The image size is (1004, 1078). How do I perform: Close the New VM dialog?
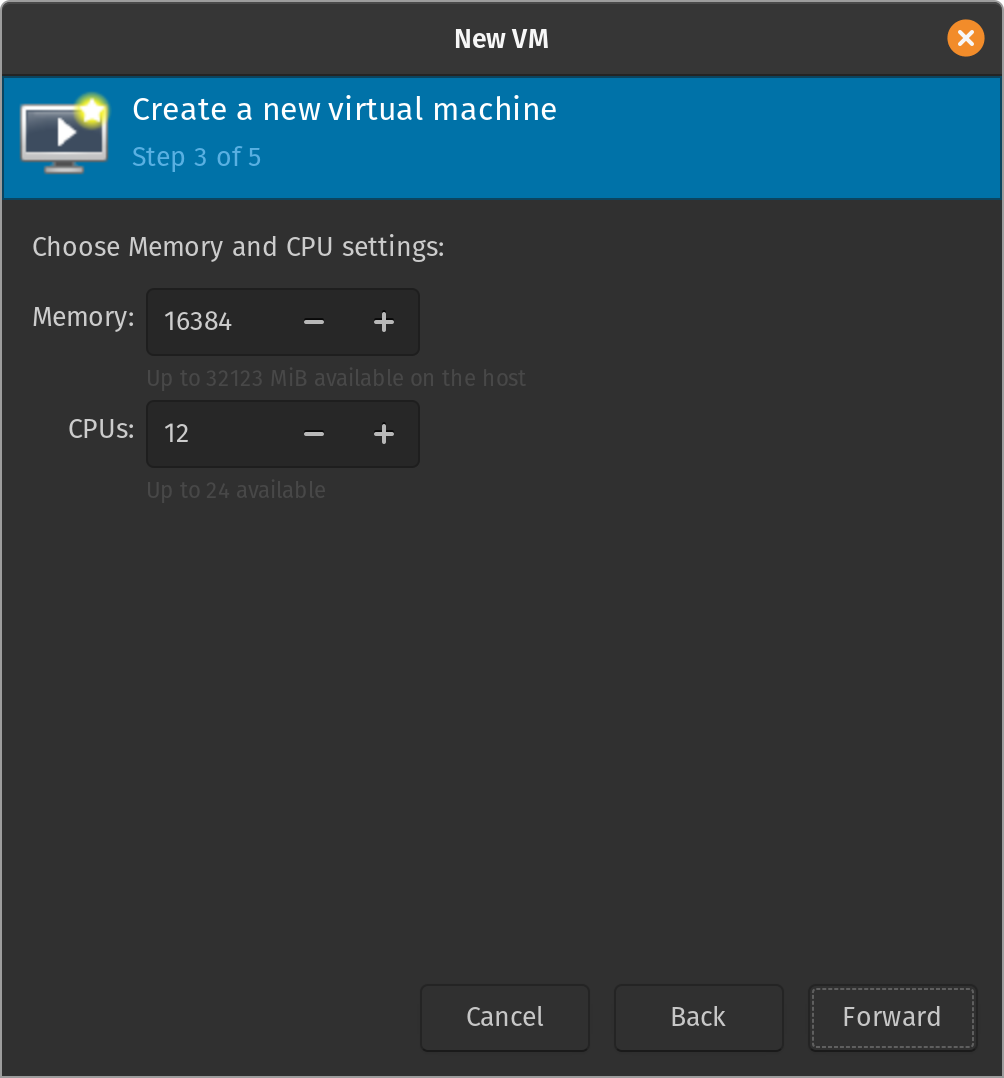(x=965, y=39)
